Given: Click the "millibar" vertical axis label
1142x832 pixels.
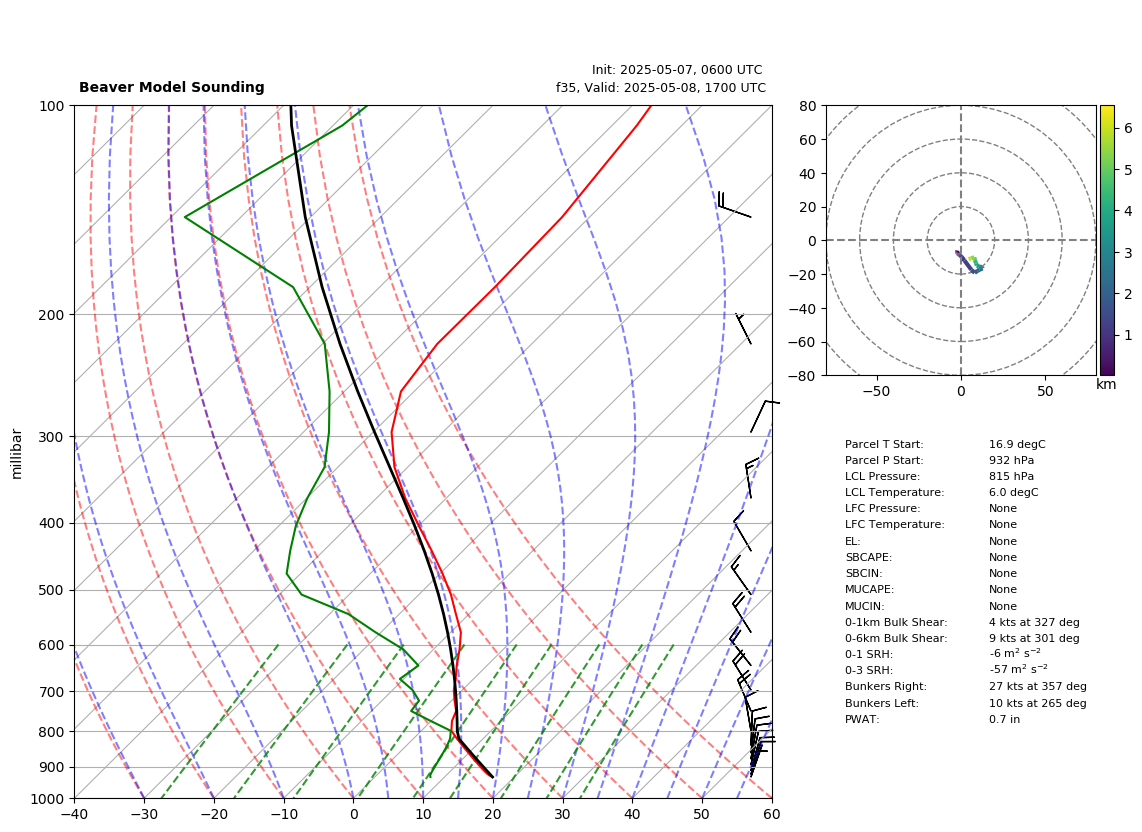Looking at the screenshot, I should pos(17,454).
